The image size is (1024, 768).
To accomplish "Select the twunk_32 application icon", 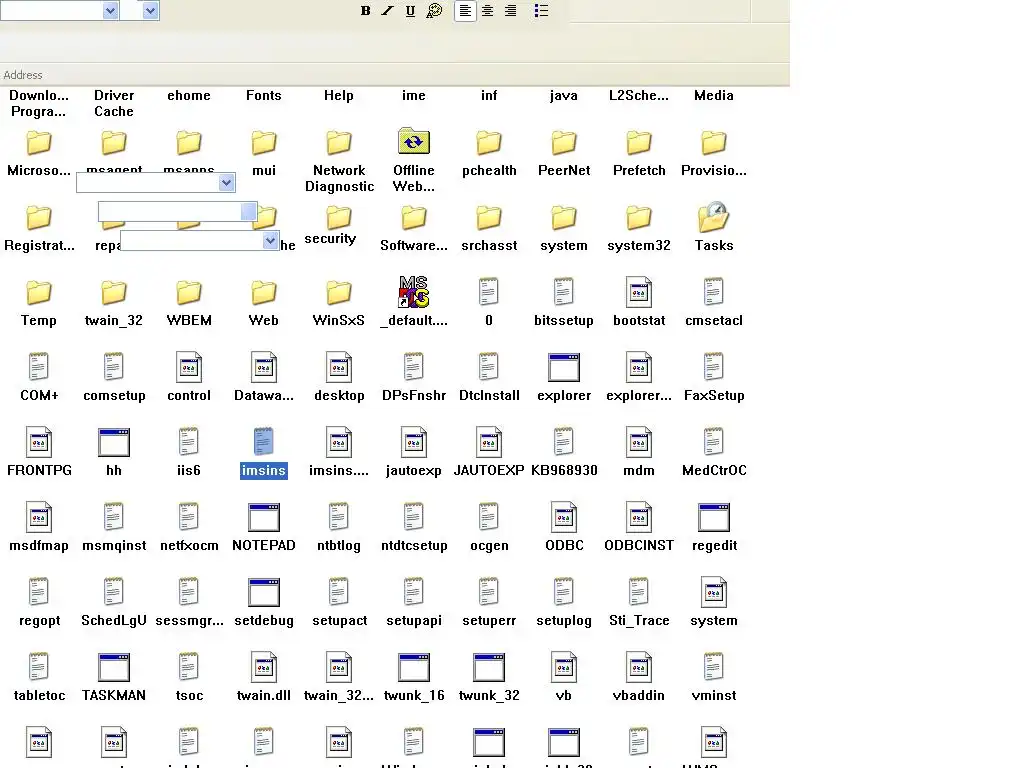I will click(489, 667).
